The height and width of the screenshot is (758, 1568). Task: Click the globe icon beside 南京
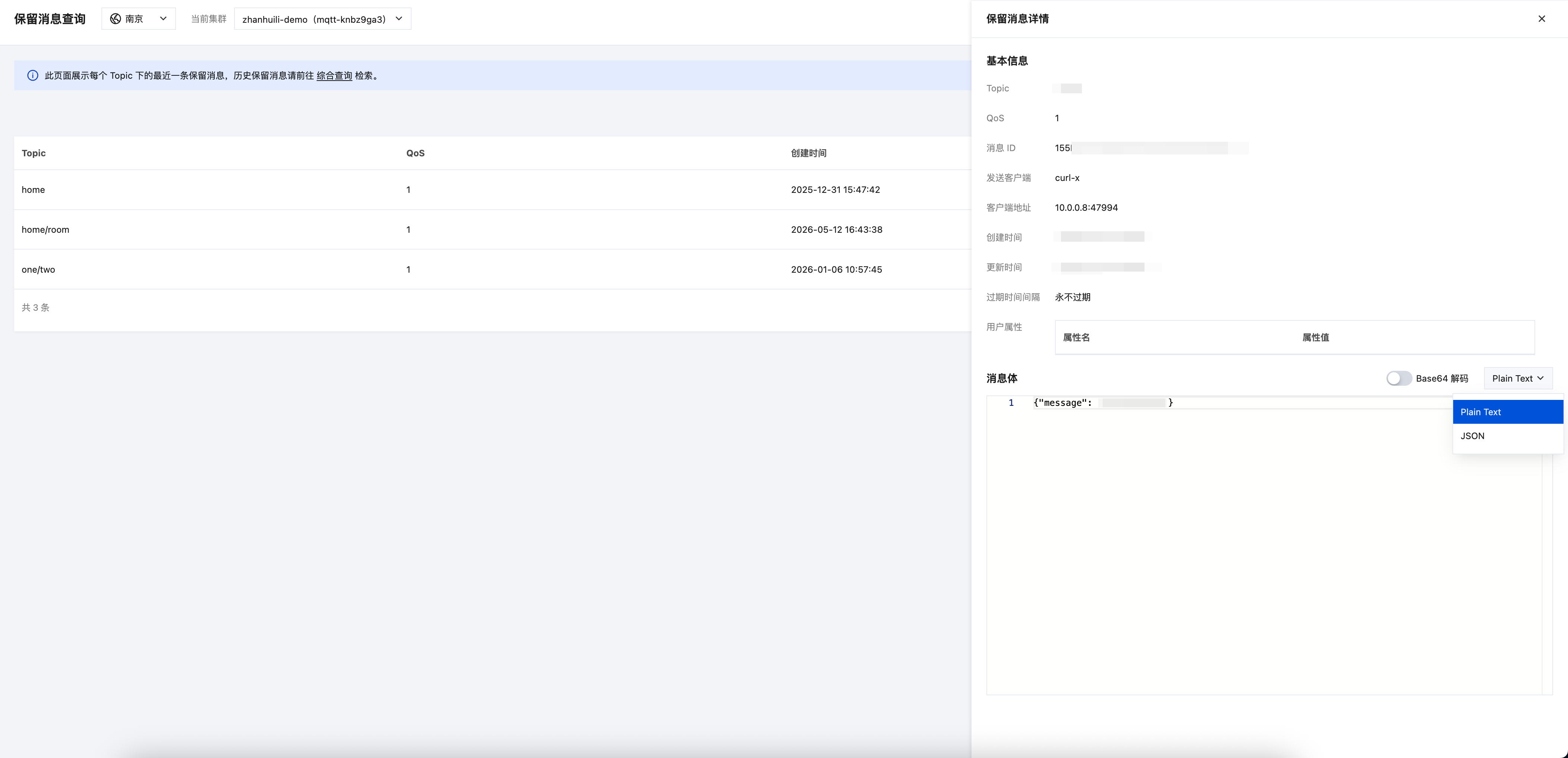(115, 19)
